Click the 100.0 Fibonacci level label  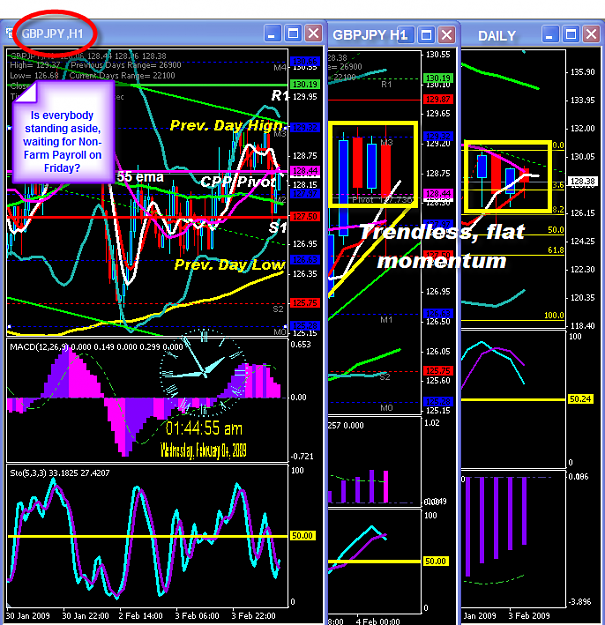[x=554, y=315]
